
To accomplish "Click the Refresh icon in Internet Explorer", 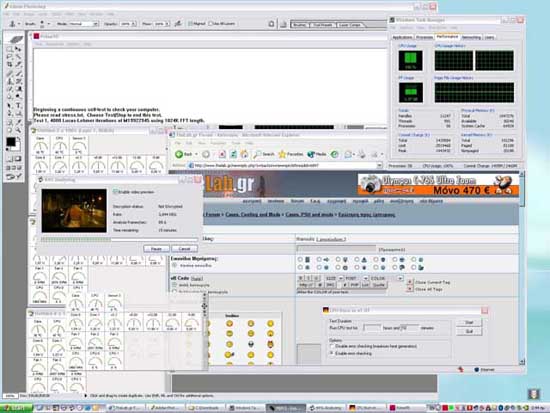I will (x=233, y=154).
